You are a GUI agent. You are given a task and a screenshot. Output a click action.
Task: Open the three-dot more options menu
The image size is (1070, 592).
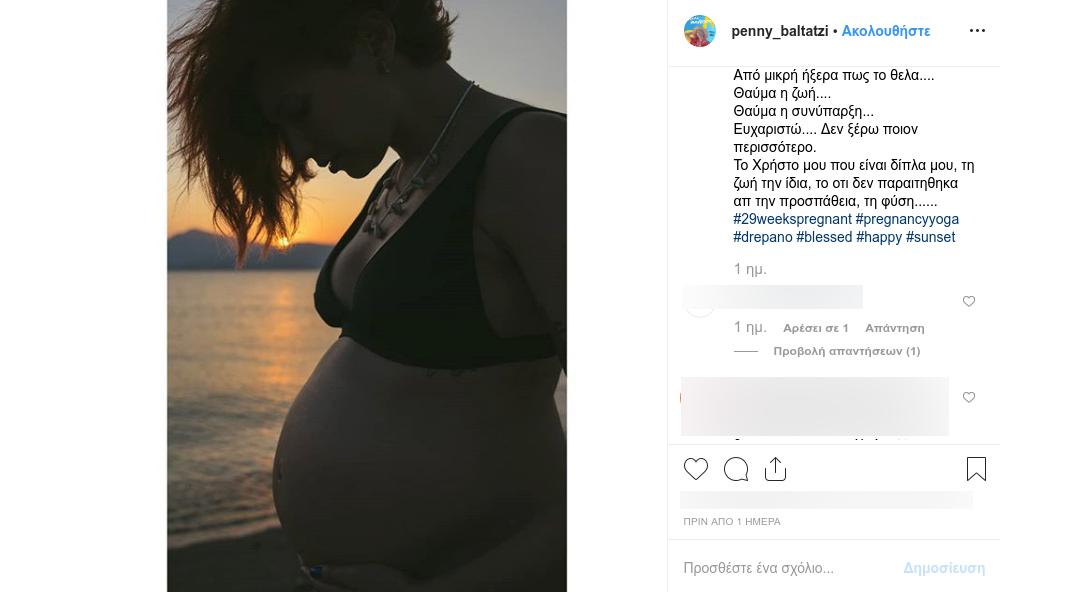[x=977, y=31]
